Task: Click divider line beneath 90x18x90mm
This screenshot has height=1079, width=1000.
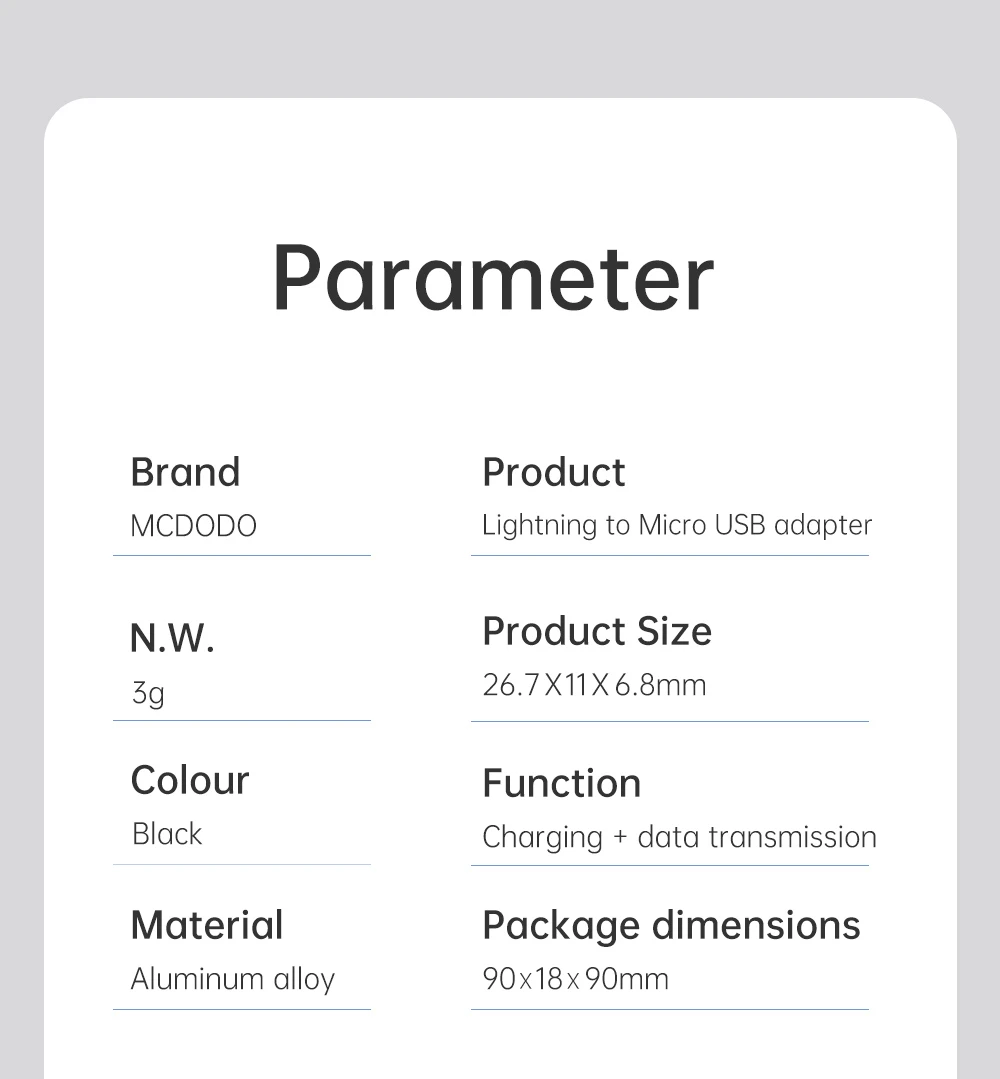Action: [x=669, y=1009]
